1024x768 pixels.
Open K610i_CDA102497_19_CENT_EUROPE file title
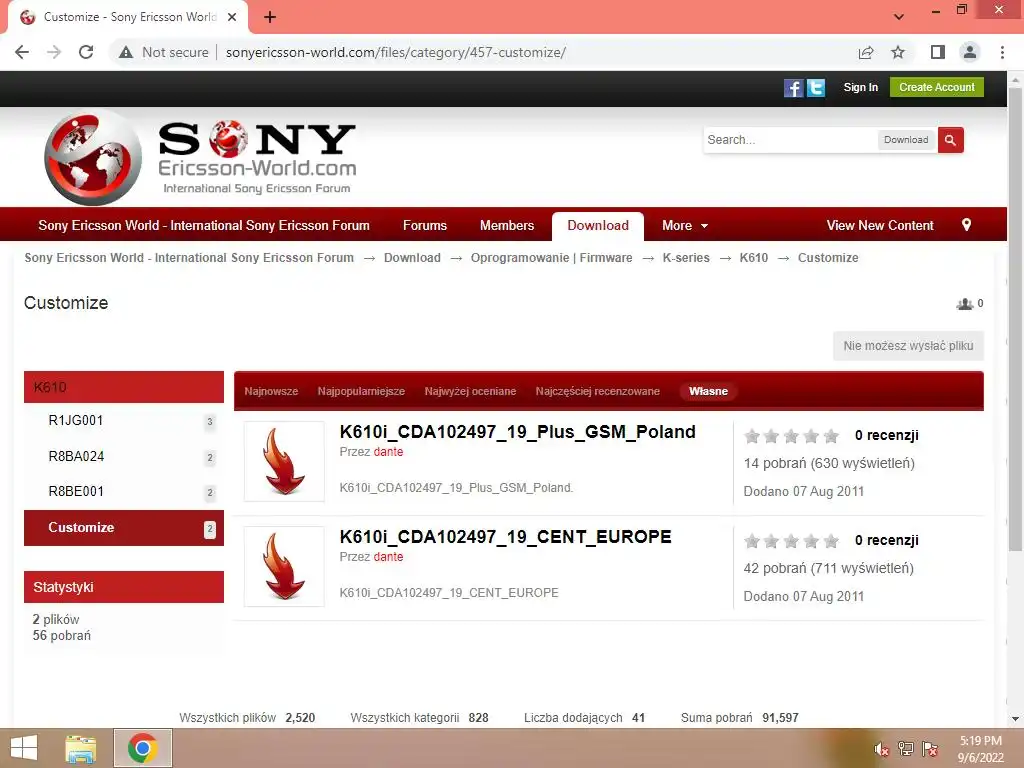click(x=505, y=537)
